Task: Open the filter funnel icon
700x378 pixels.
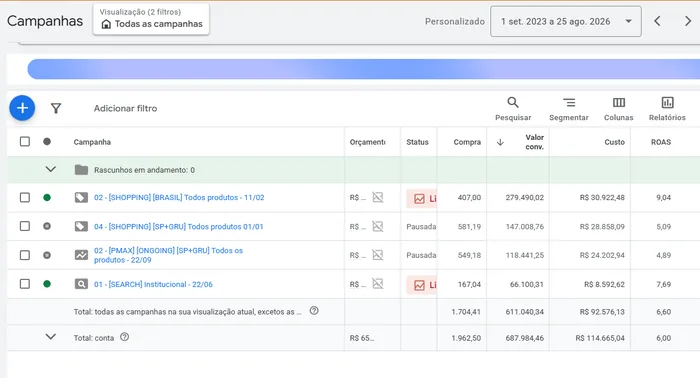Action: pos(56,108)
